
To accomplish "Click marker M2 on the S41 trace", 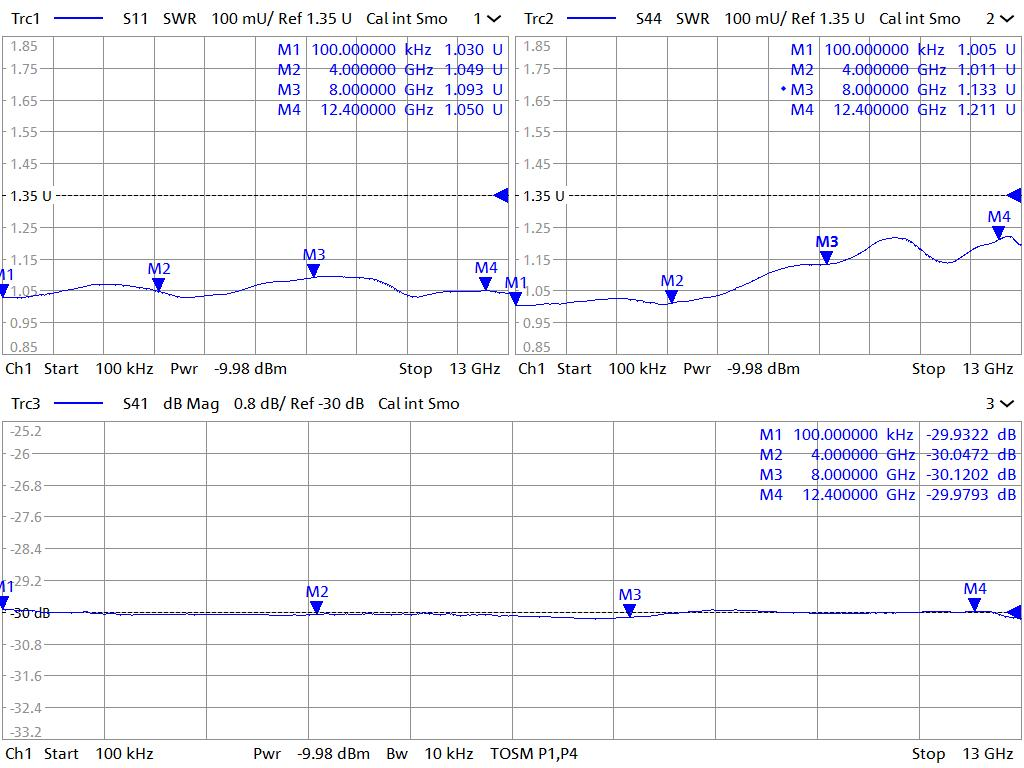I will tap(316, 606).
